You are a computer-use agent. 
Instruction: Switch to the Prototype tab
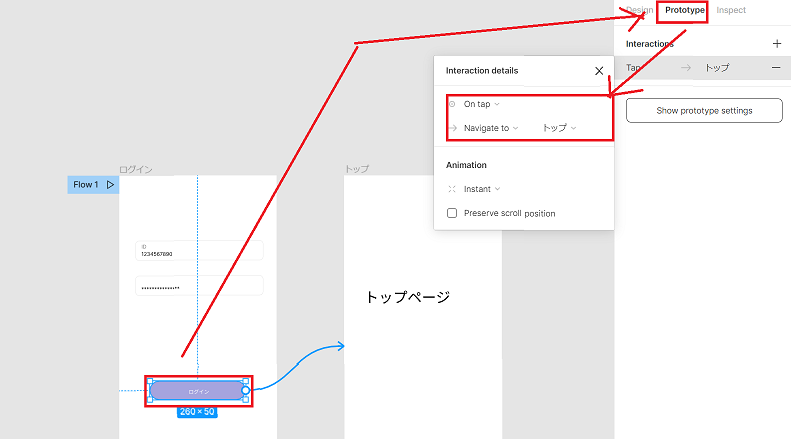pyautogui.click(x=685, y=10)
